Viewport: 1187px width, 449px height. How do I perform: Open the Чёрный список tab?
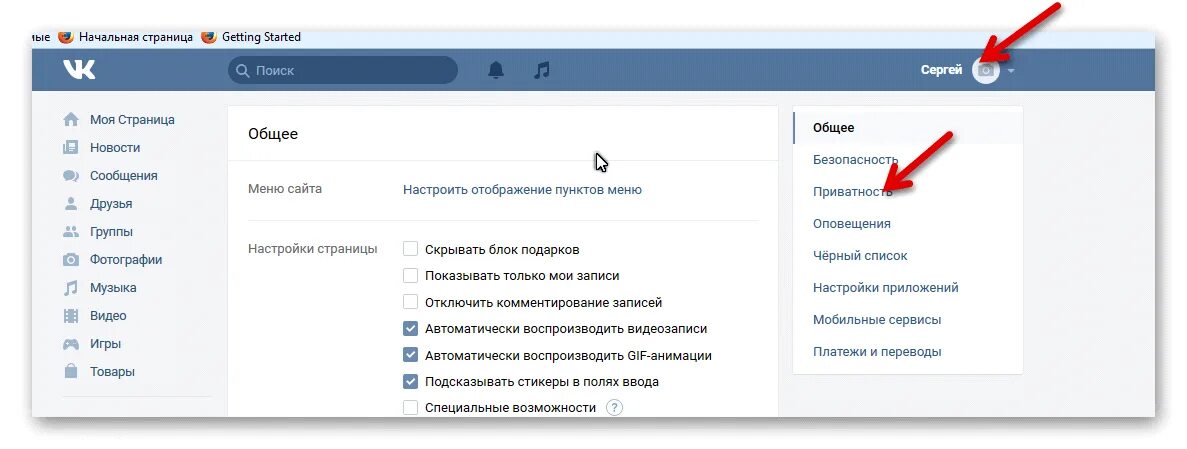click(908, 256)
